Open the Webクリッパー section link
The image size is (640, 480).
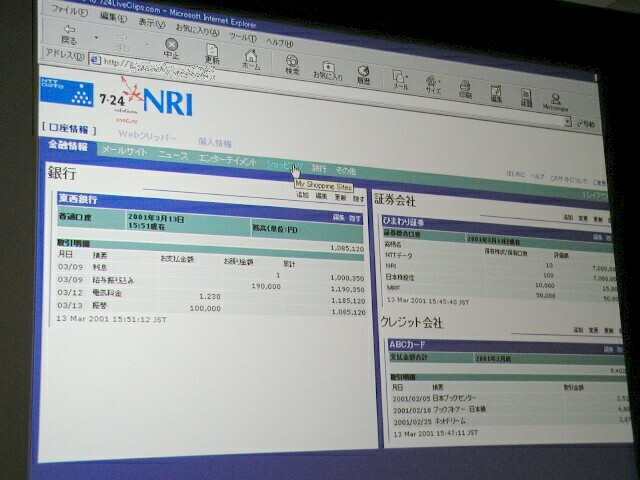click(x=147, y=134)
